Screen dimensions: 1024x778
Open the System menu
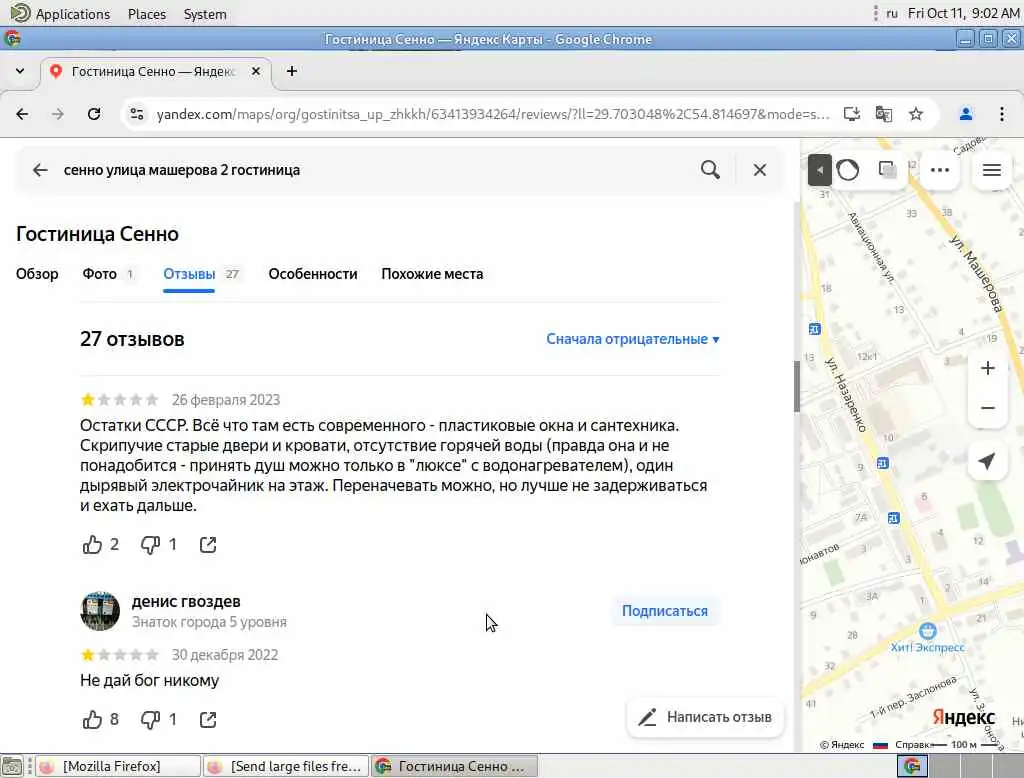tap(205, 14)
